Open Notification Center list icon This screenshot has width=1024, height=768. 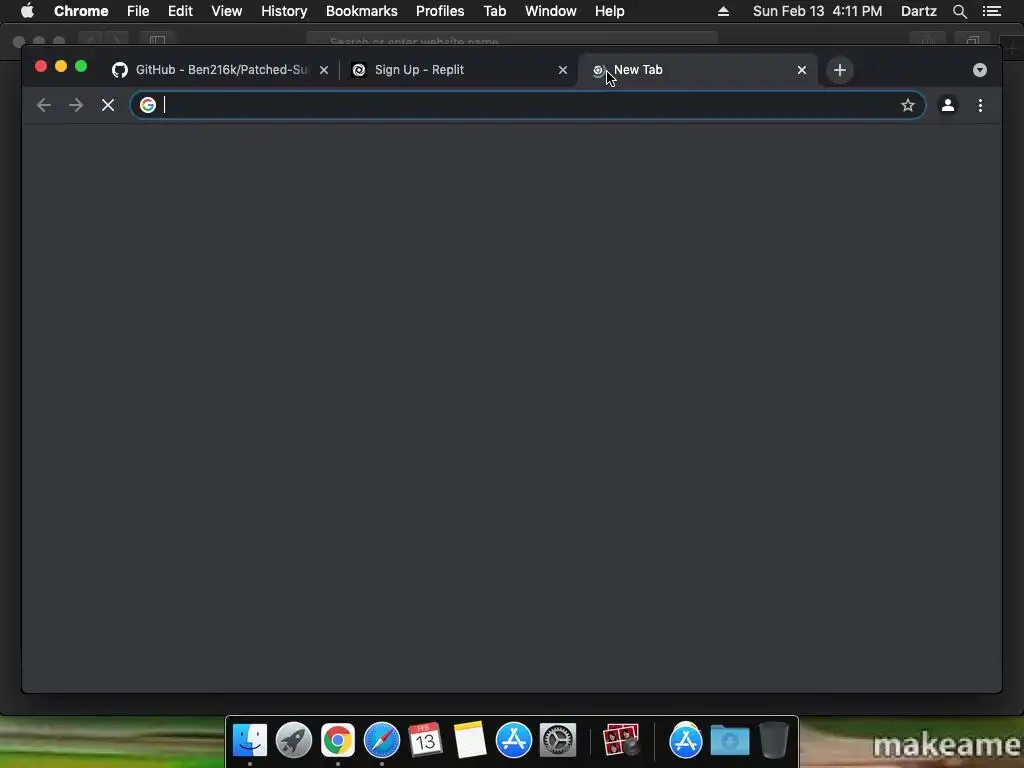[992, 11]
